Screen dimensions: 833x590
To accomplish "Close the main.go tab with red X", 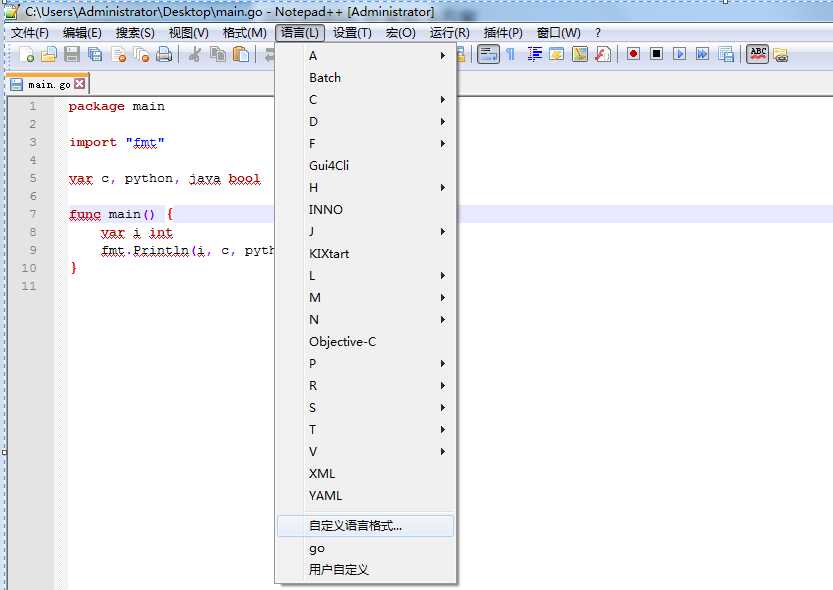I will click(x=80, y=84).
